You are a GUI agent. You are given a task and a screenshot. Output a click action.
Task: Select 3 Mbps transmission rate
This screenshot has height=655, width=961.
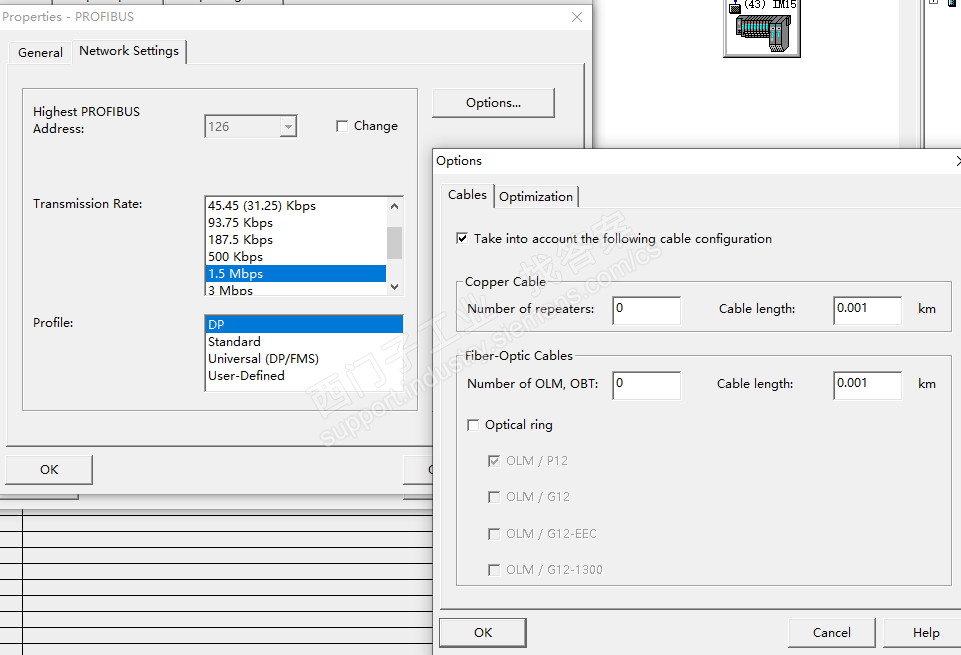[296, 289]
